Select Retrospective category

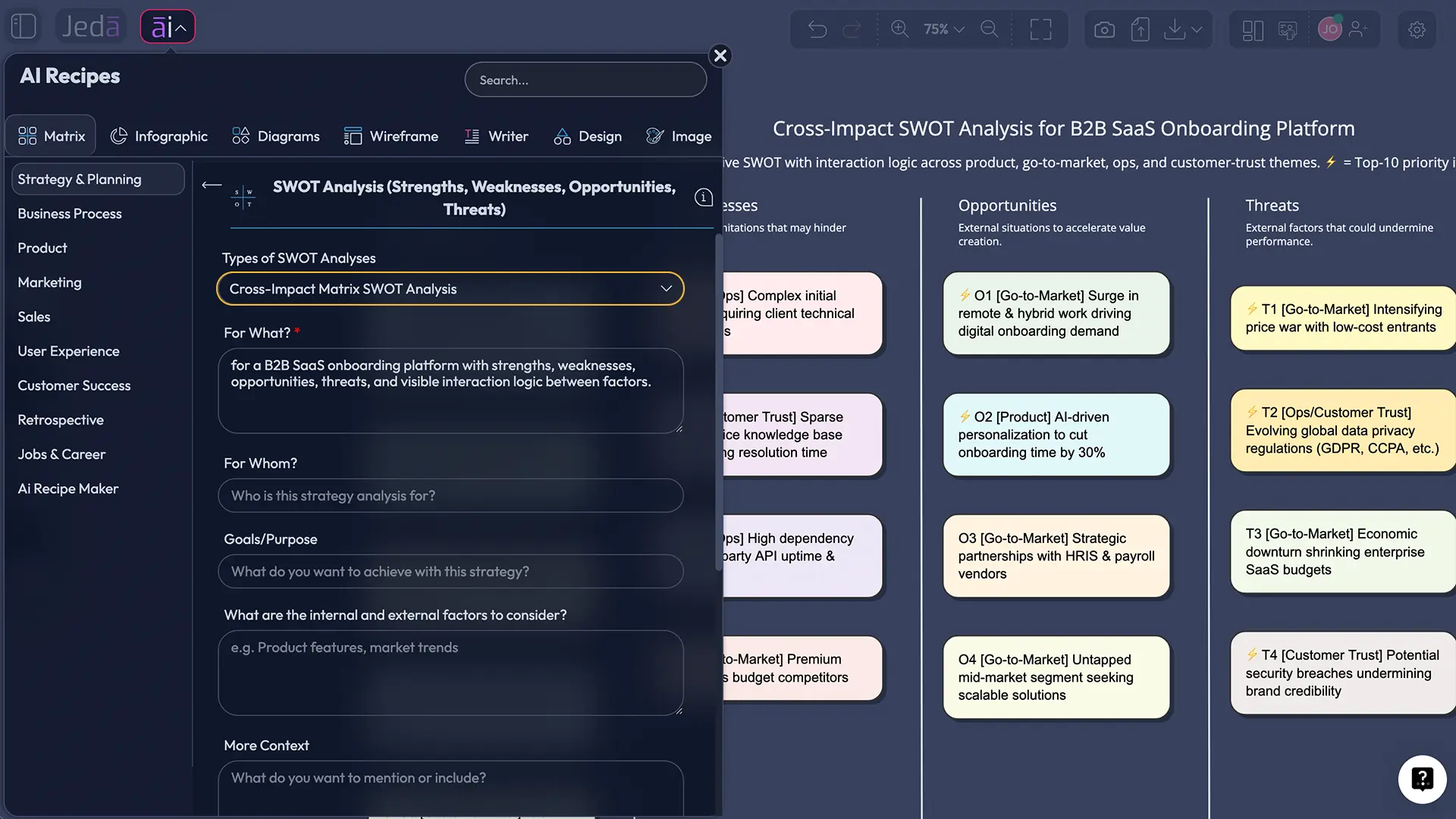pos(61,420)
